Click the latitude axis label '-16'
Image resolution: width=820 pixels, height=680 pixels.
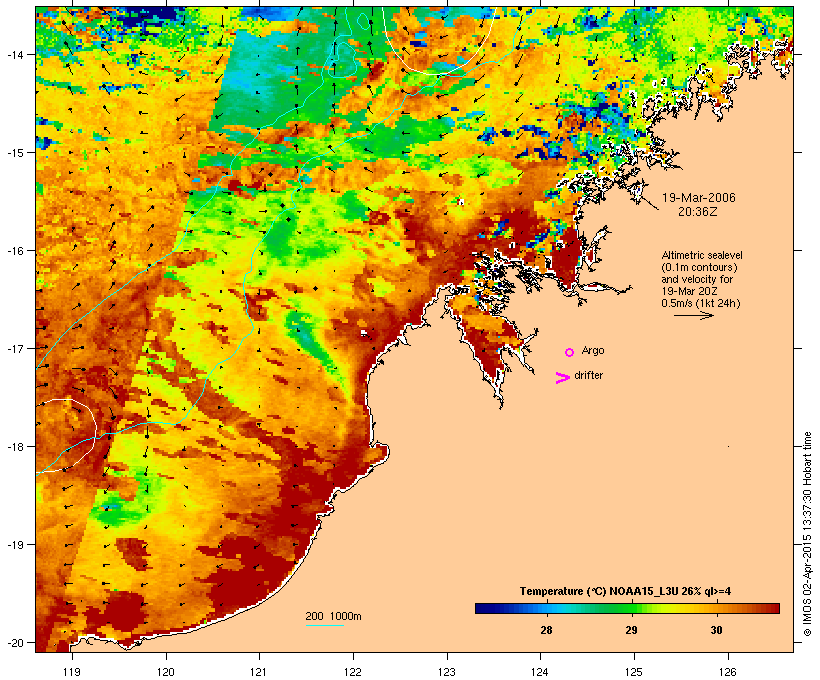[x=14, y=251]
